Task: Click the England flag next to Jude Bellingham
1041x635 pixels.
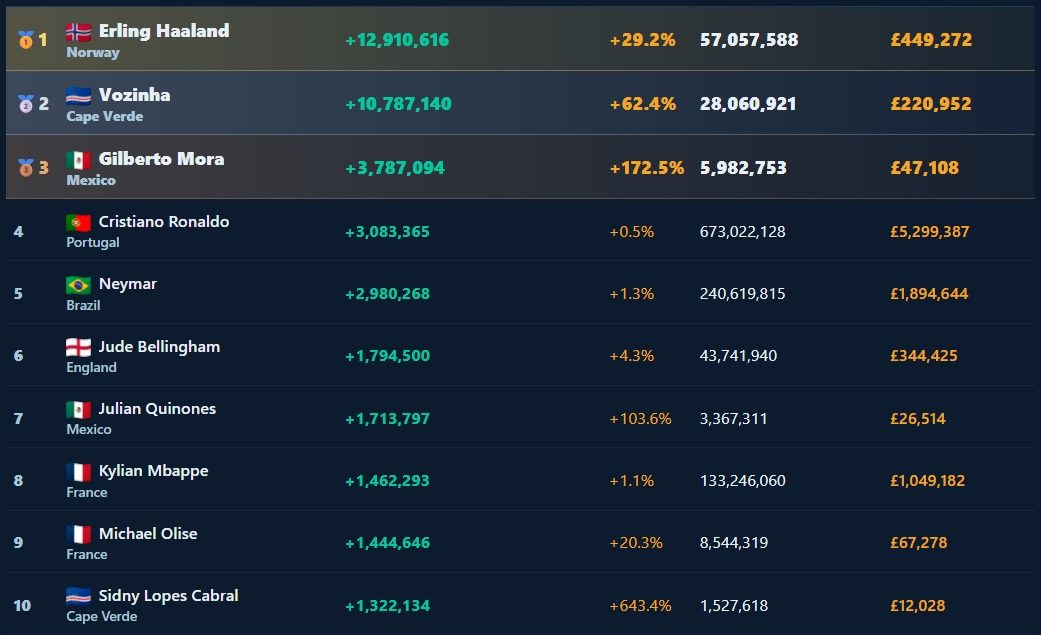Action: 78,347
